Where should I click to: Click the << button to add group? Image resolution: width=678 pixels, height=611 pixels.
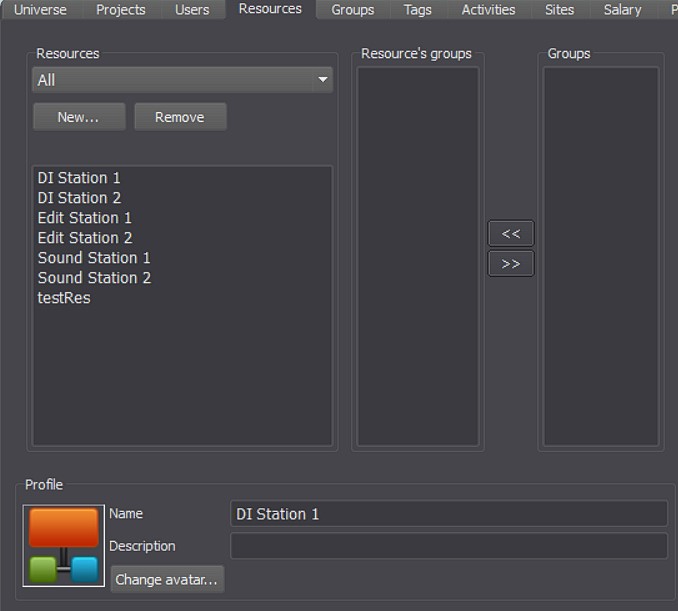pyautogui.click(x=511, y=234)
